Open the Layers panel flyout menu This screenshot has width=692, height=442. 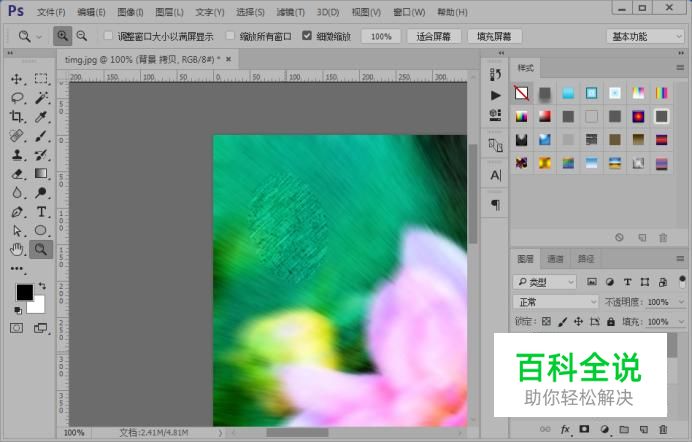tap(680, 258)
